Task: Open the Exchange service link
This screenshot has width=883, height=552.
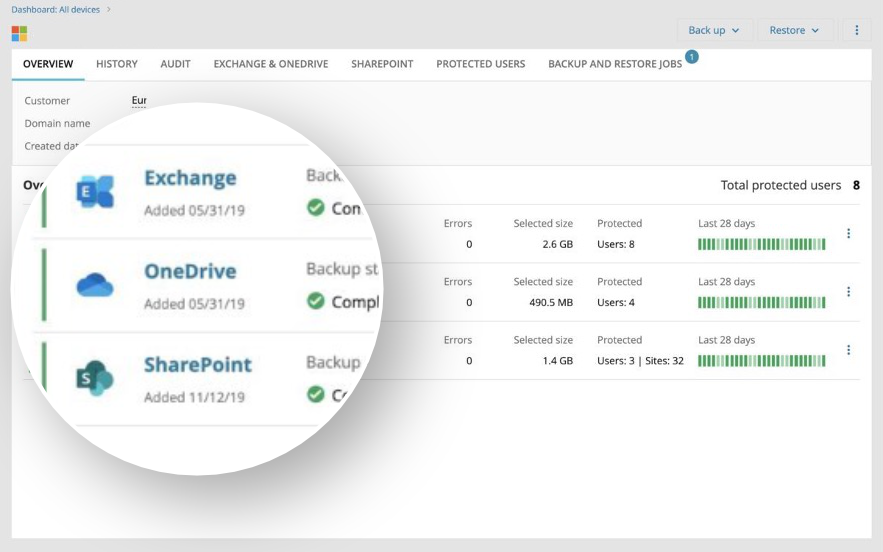Action: click(x=190, y=178)
